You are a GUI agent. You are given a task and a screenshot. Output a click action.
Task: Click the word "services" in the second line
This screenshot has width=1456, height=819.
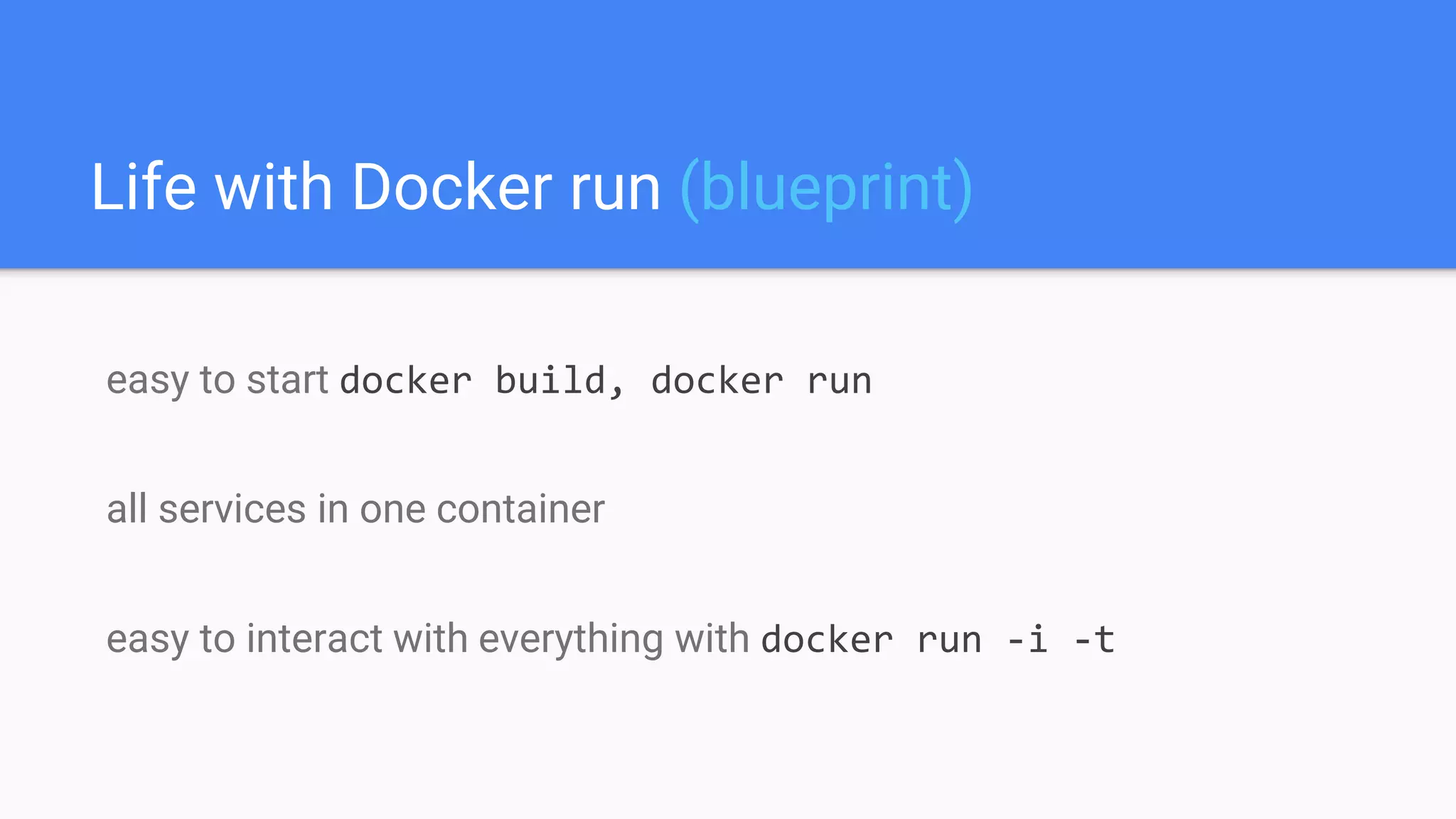pyautogui.click(x=232, y=509)
